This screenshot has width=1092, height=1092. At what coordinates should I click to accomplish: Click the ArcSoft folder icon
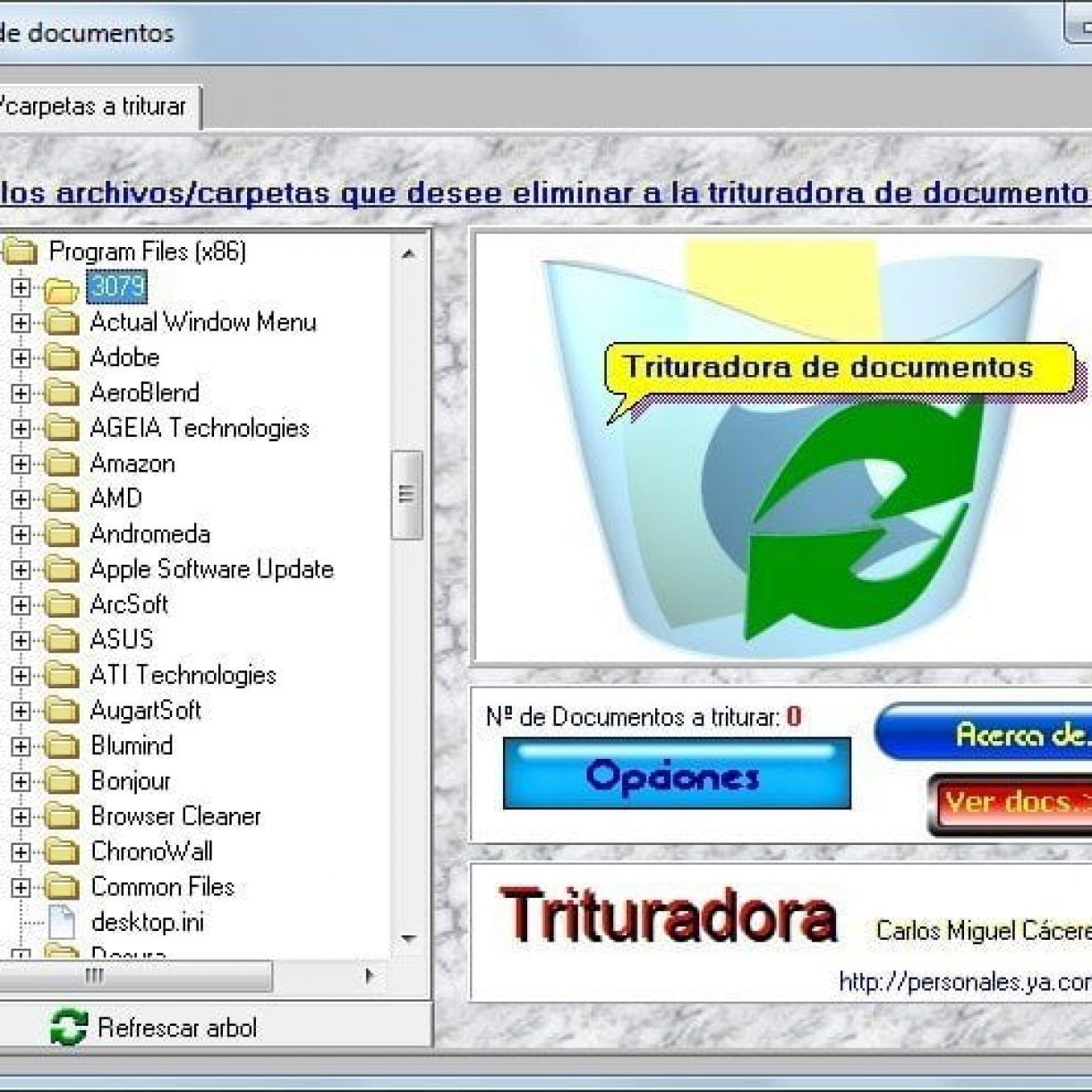61,605
